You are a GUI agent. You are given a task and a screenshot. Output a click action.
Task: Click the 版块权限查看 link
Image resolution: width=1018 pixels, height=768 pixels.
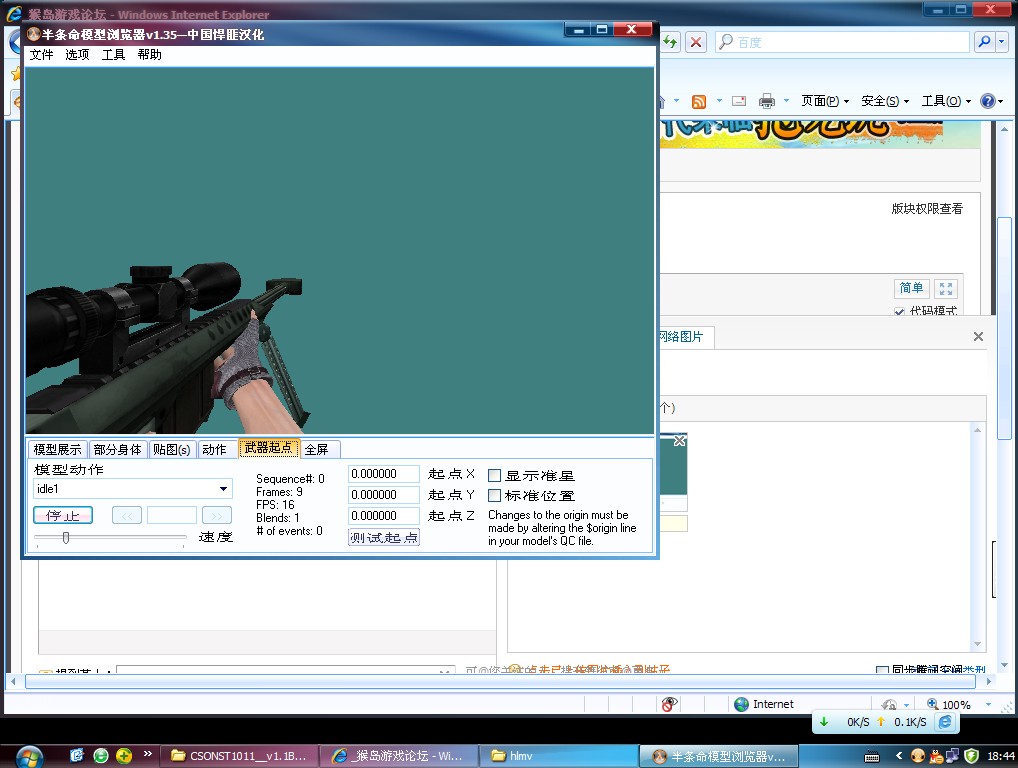927,208
